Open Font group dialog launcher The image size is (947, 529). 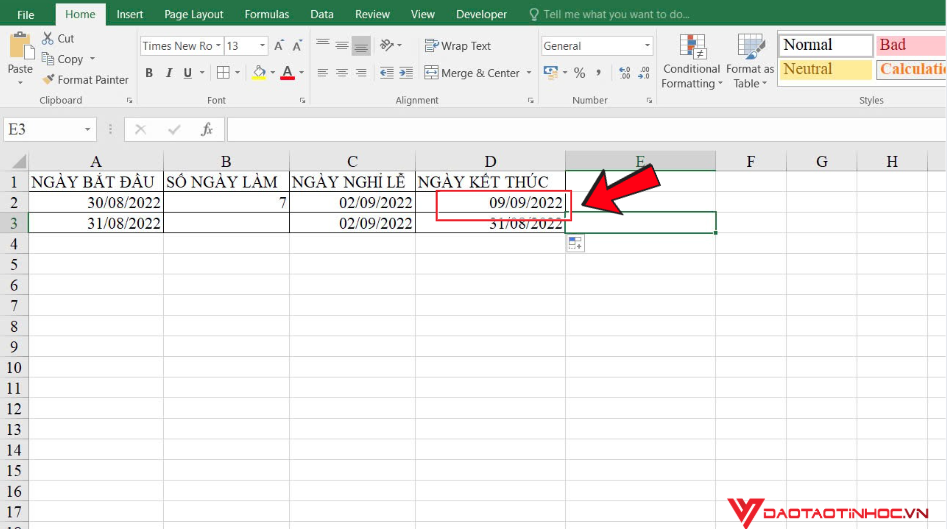tap(303, 101)
